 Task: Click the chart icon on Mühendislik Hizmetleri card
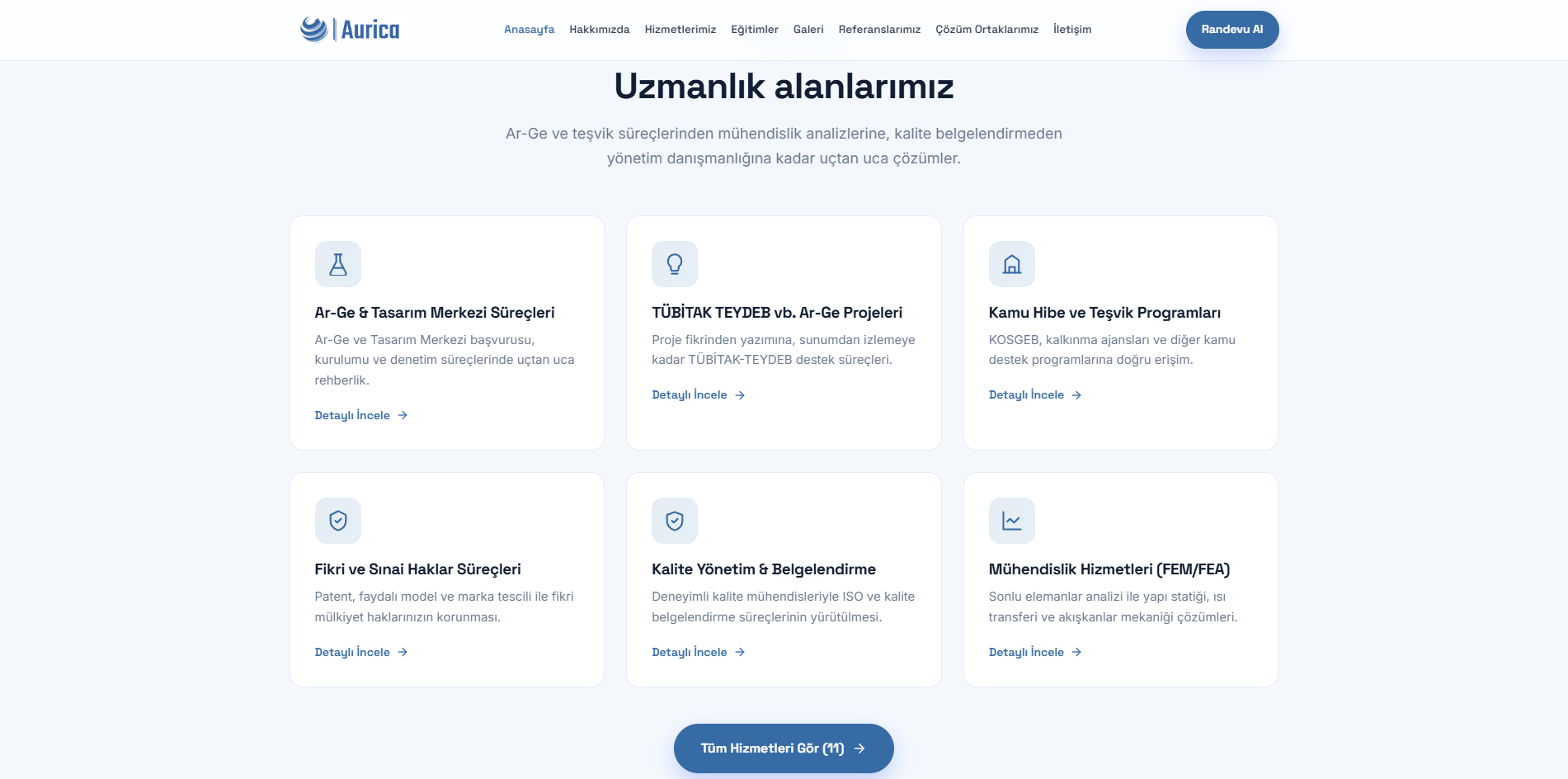(x=1012, y=521)
